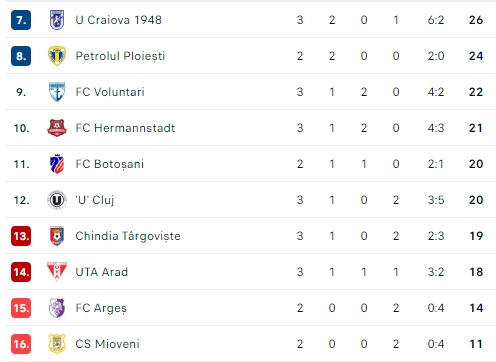Viewport: 496px width, 362px height.
Task: Click the FC Hermannstadt club crest
Action: (x=57, y=128)
